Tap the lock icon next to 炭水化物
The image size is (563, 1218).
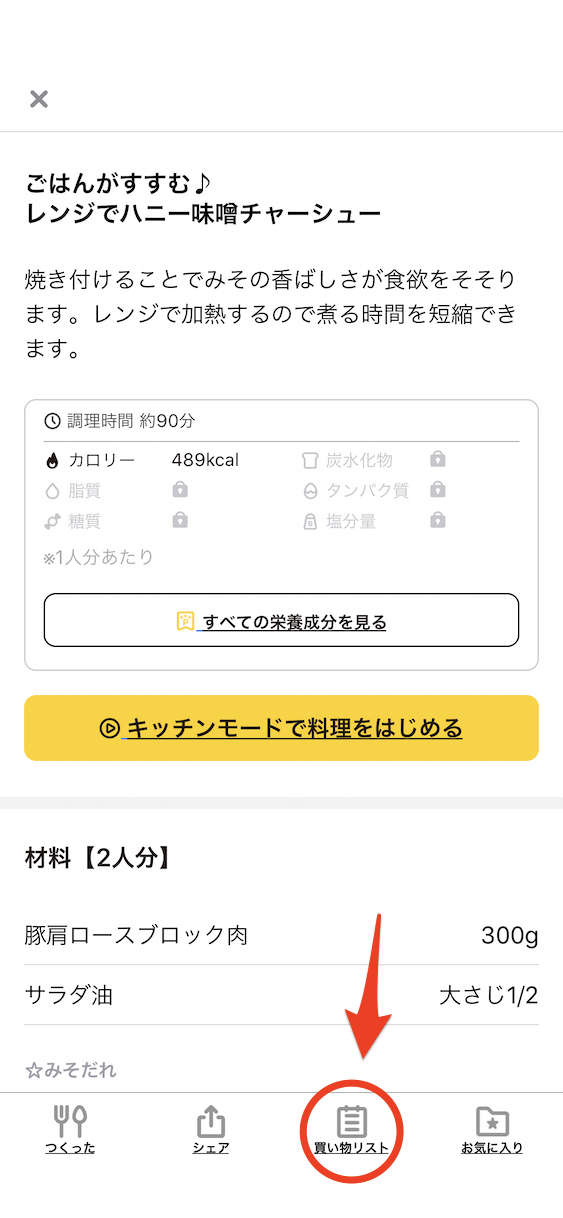pyautogui.click(x=437, y=459)
